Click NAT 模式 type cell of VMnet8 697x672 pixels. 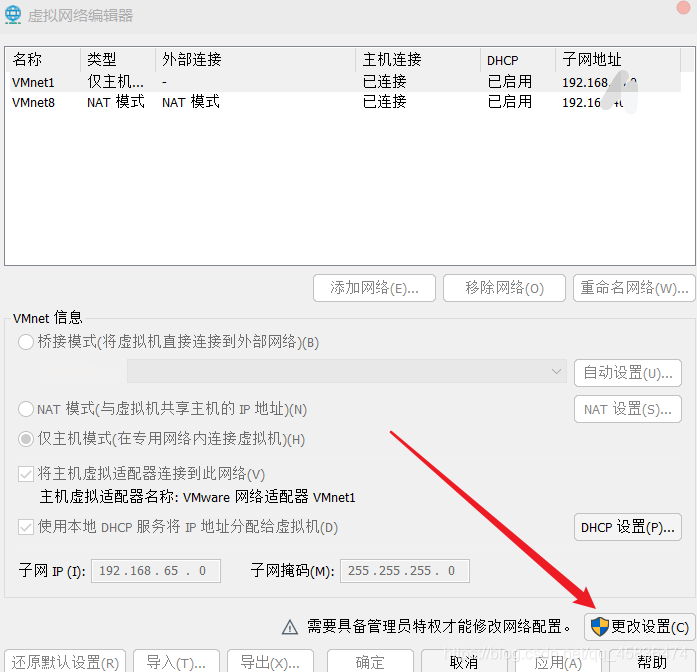116,102
